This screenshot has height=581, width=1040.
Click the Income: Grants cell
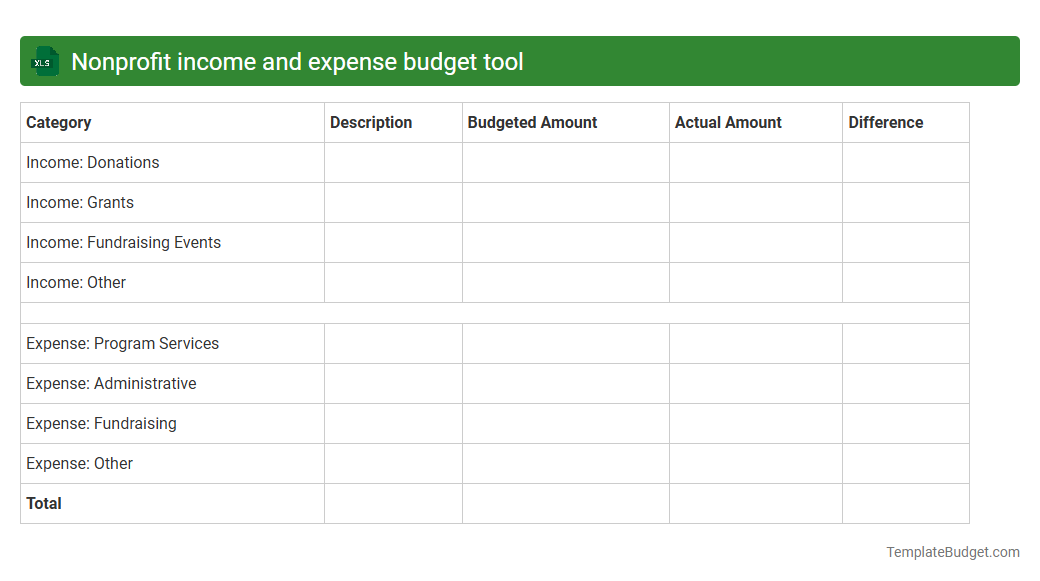(x=80, y=202)
